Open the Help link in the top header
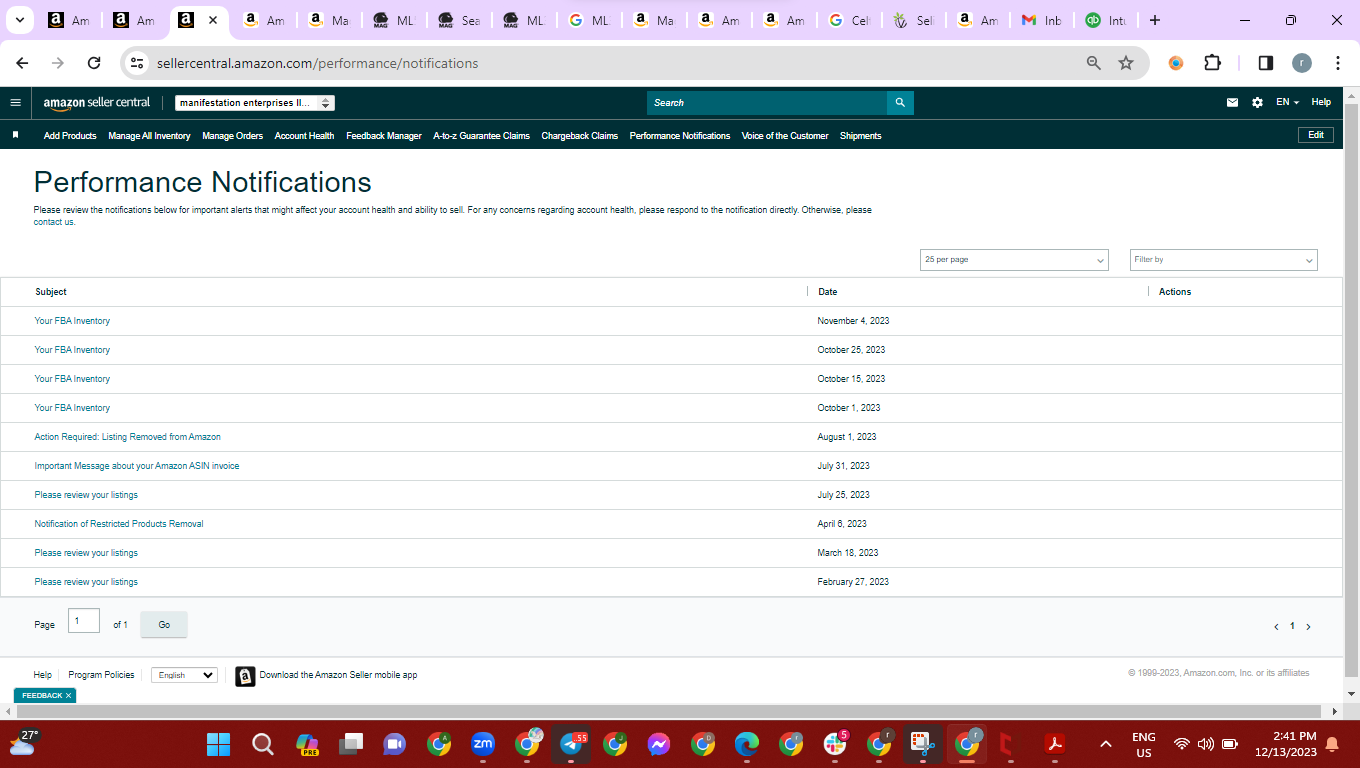The width and height of the screenshot is (1360, 768). (x=1321, y=102)
